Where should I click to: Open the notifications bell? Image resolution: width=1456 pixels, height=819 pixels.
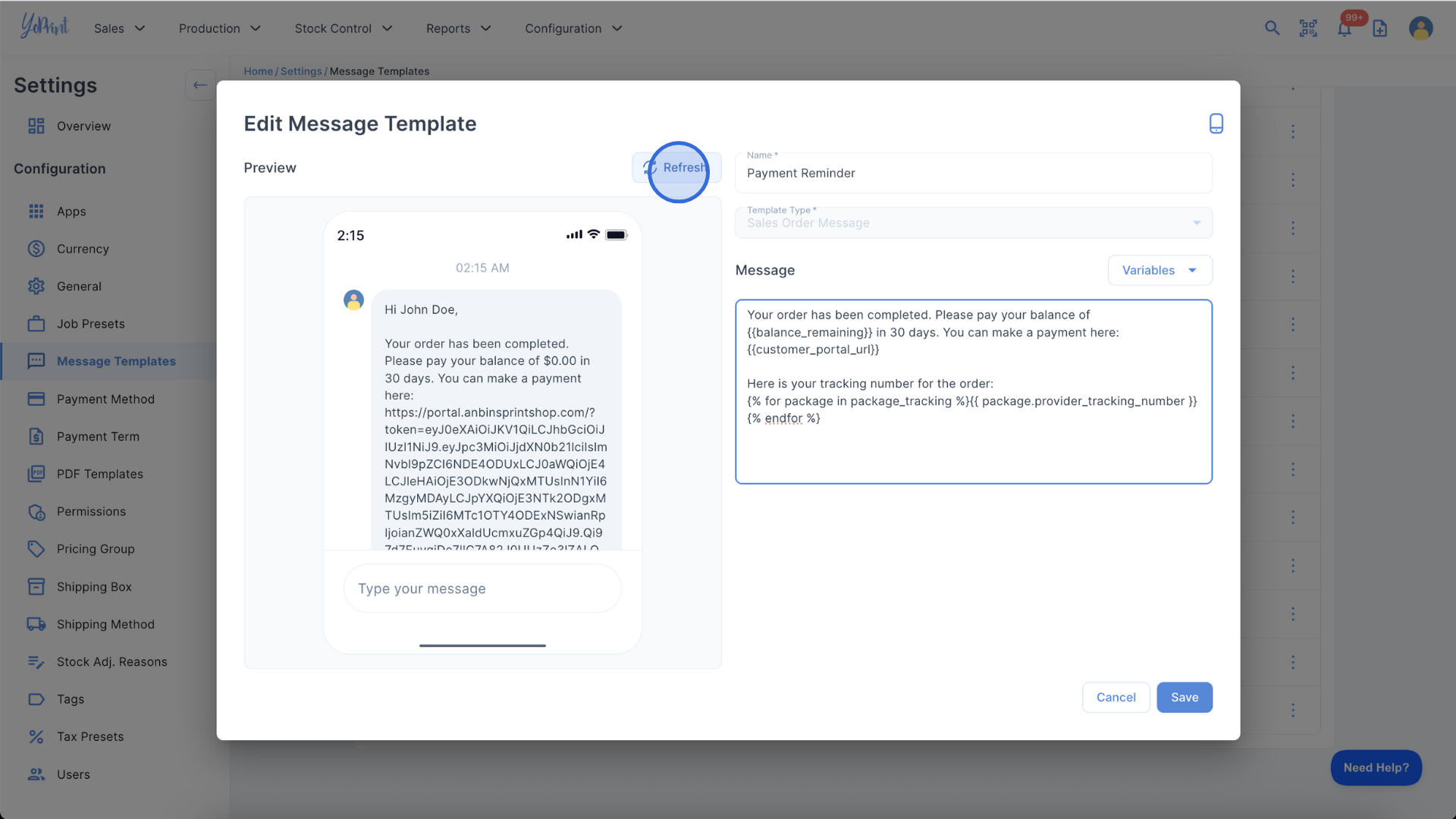(x=1344, y=29)
